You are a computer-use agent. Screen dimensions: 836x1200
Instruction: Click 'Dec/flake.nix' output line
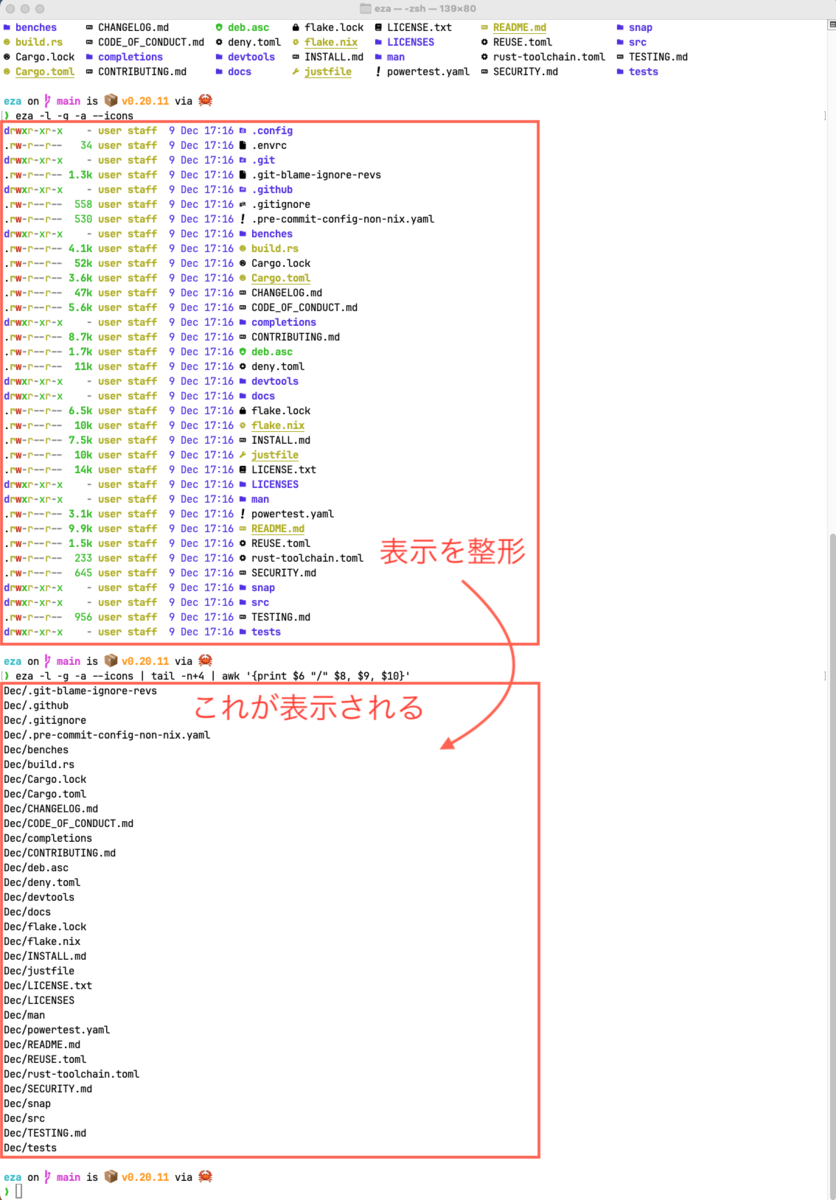(42, 941)
